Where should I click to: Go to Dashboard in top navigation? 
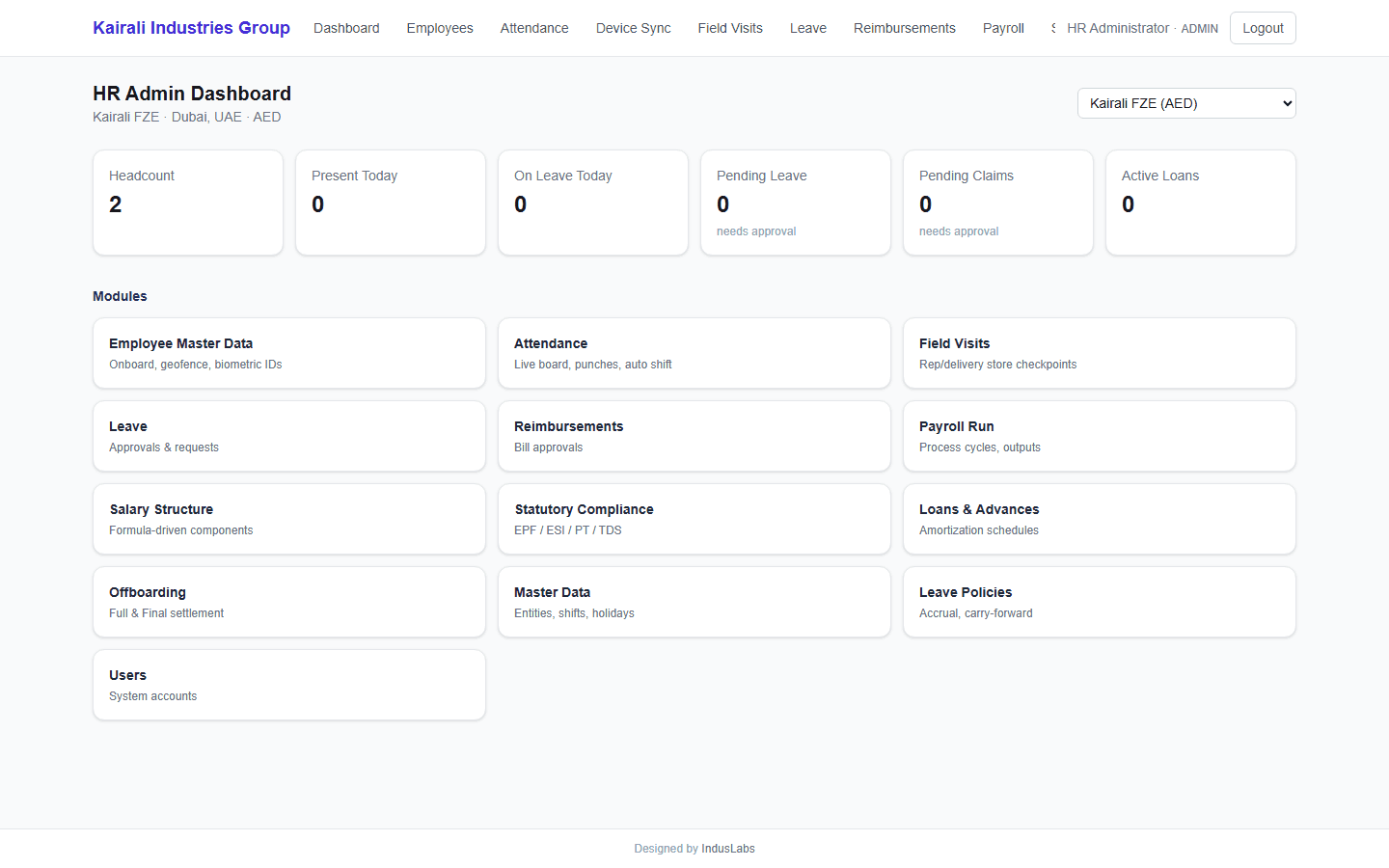(346, 28)
